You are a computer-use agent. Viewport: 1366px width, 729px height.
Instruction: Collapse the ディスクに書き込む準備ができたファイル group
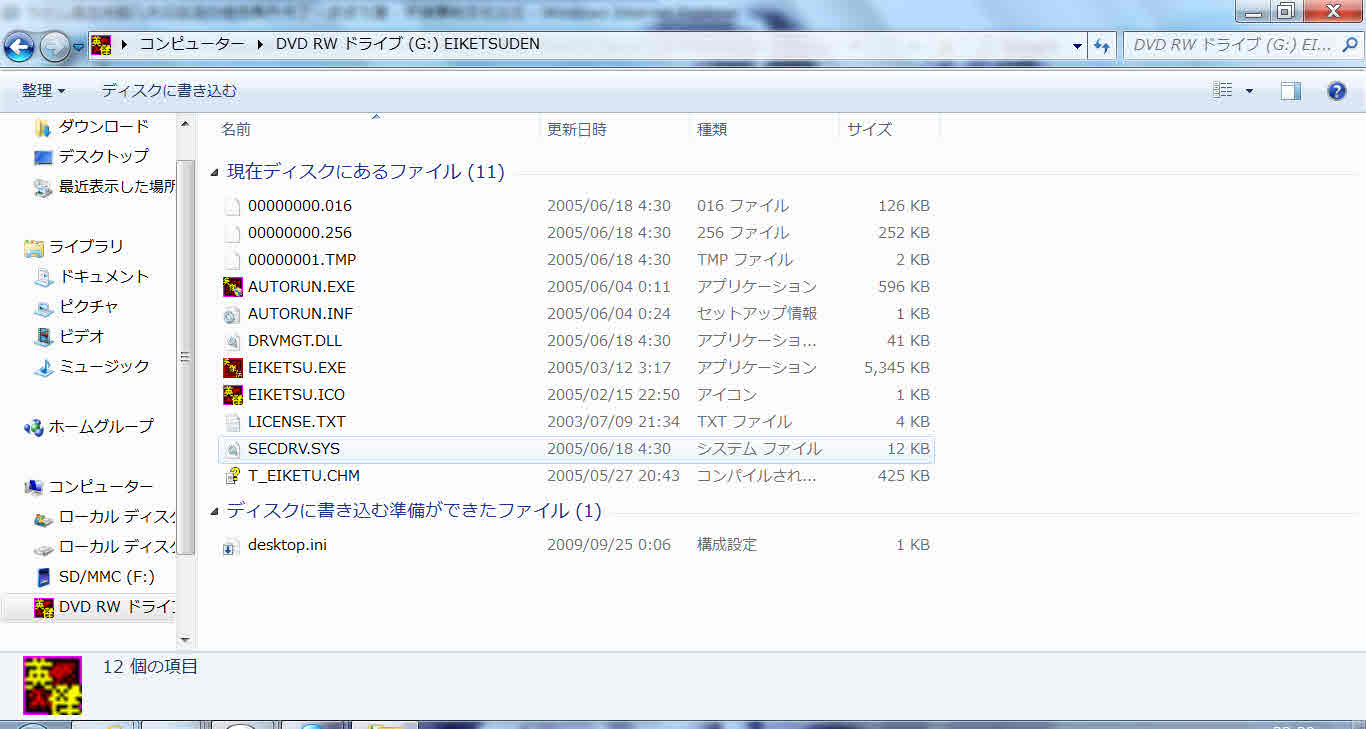click(x=215, y=512)
